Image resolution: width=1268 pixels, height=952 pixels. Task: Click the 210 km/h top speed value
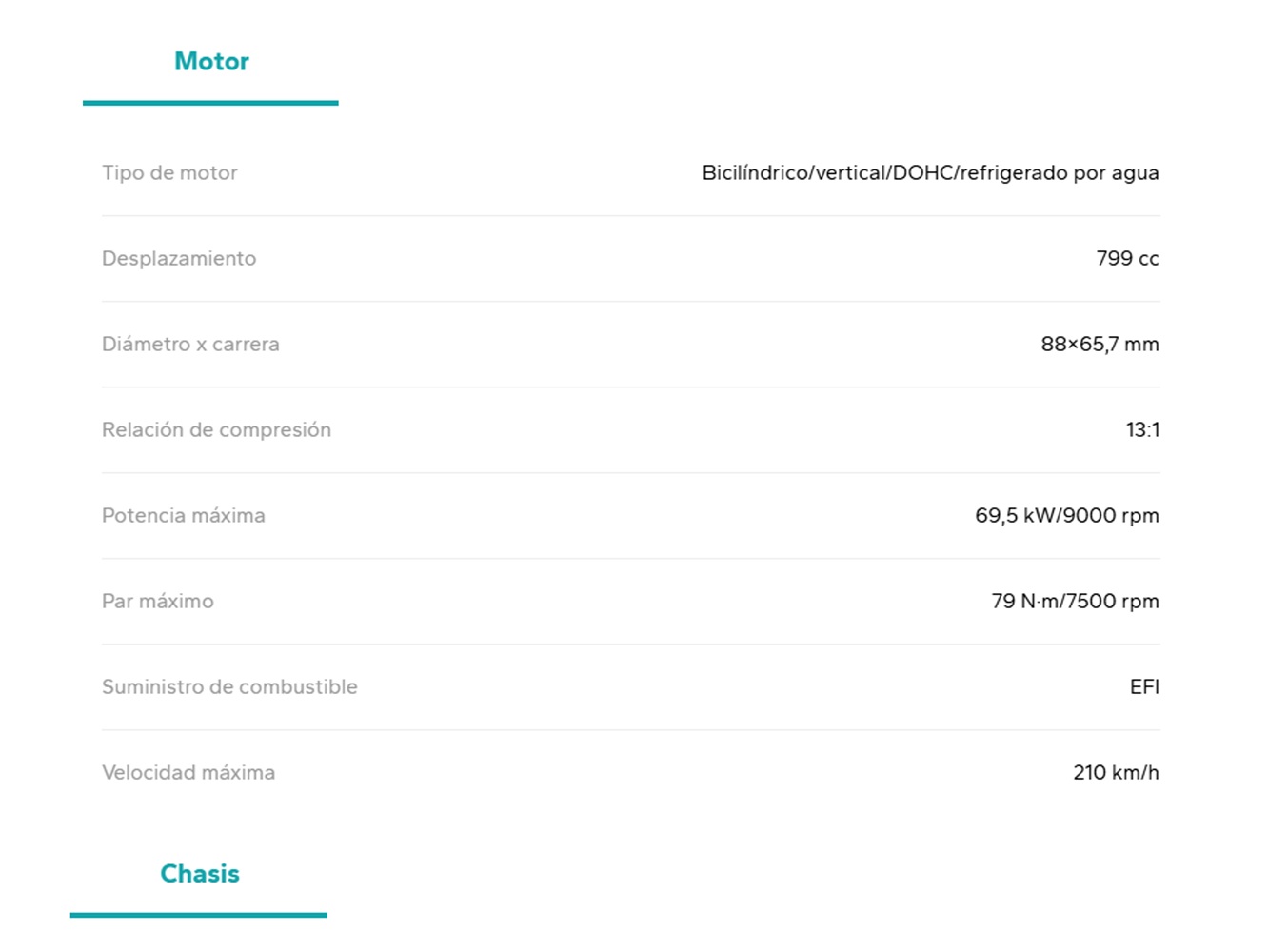pos(1116,772)
